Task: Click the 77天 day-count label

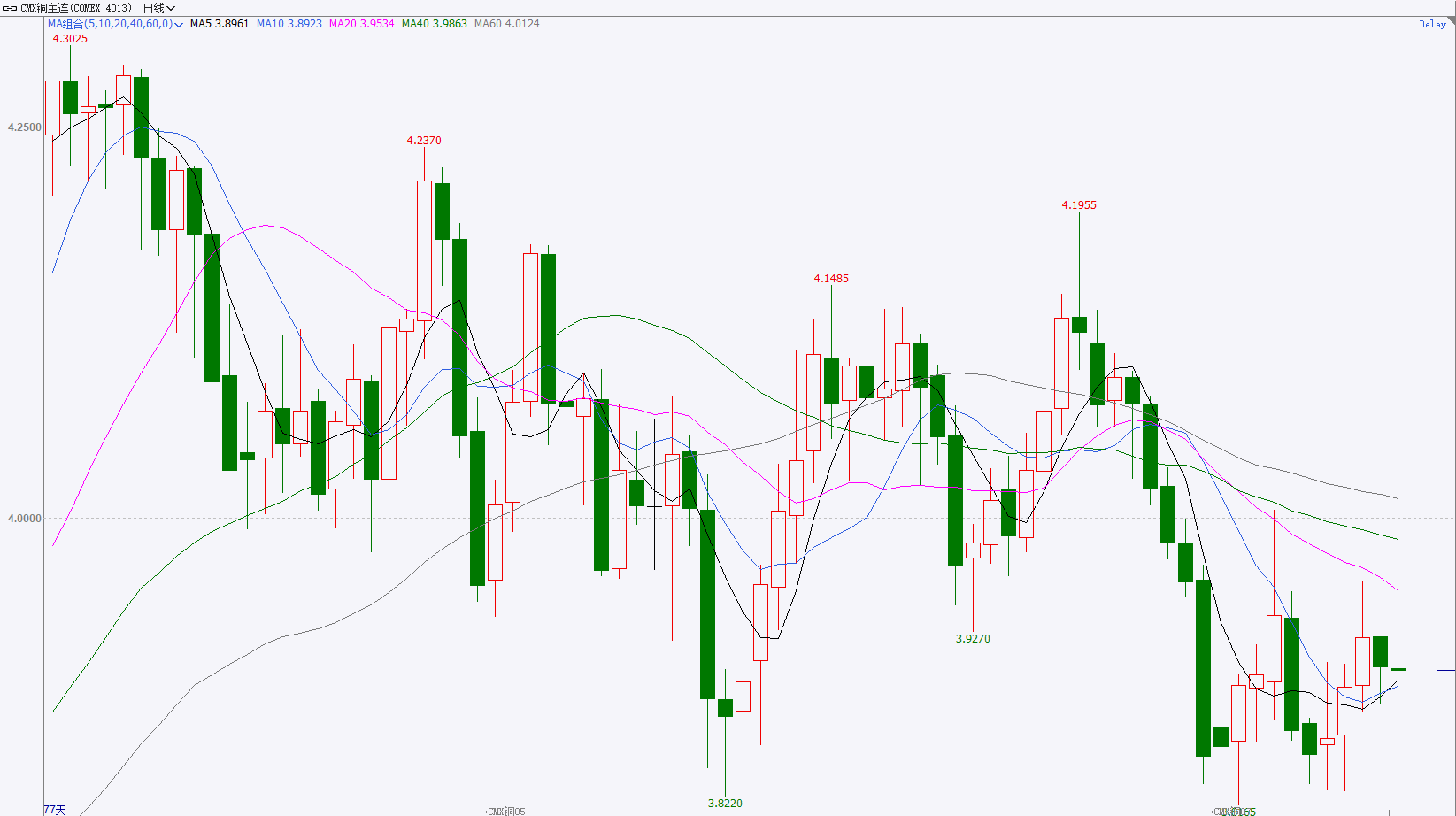Action: [55, 810]
